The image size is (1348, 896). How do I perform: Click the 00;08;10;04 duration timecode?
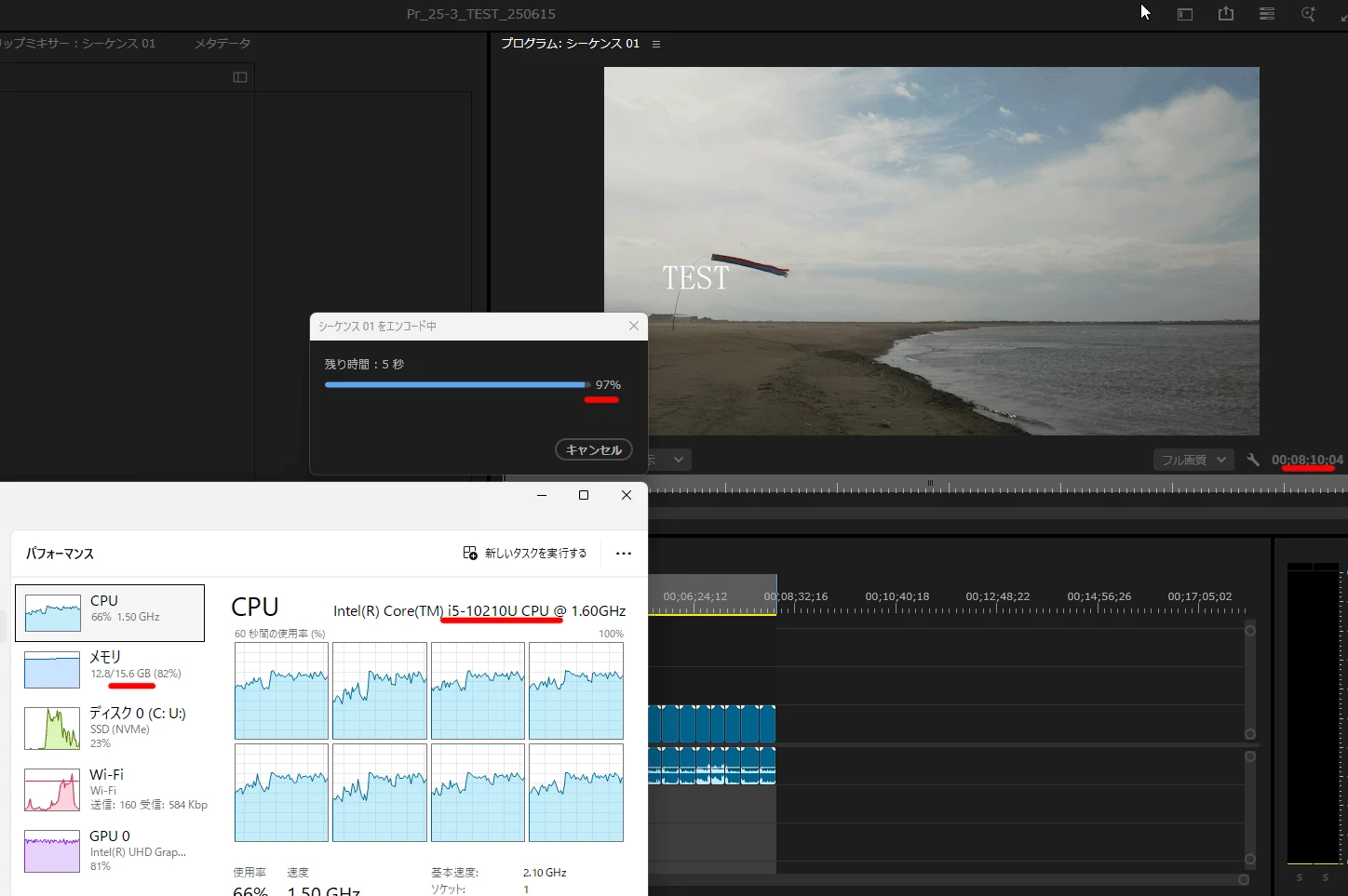(x=1307, y=460)
